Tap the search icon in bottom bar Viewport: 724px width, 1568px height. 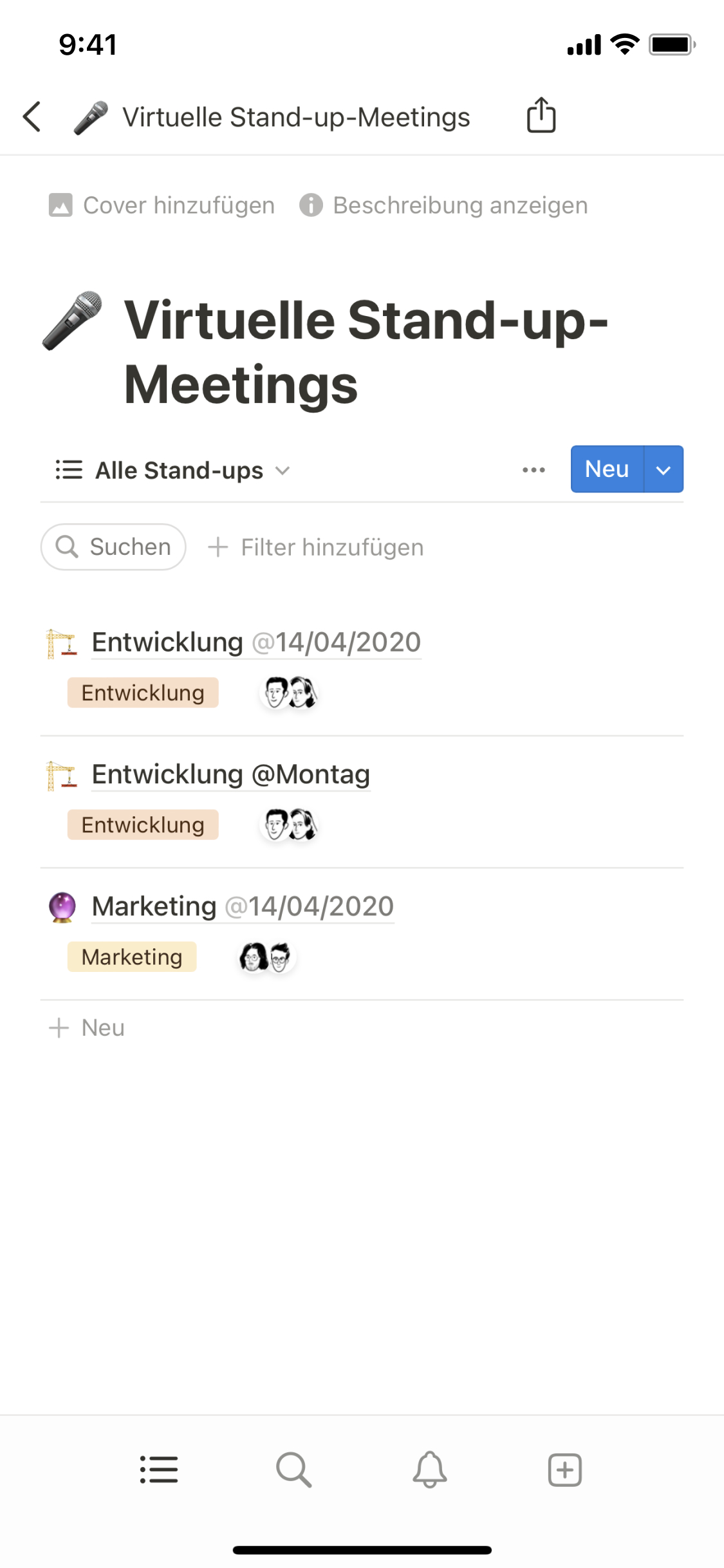click(294, 1470)
